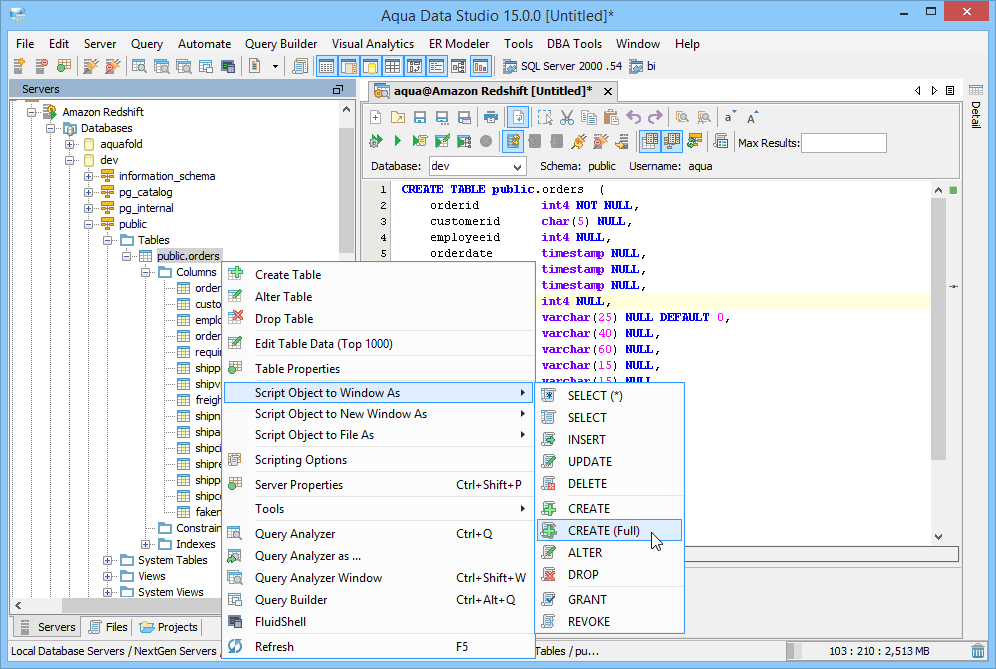Image resolution: width=996 pixels, height=669 pixels.
Task: Click the Paste clipboard icon
Action: click(x=611, y=117)
